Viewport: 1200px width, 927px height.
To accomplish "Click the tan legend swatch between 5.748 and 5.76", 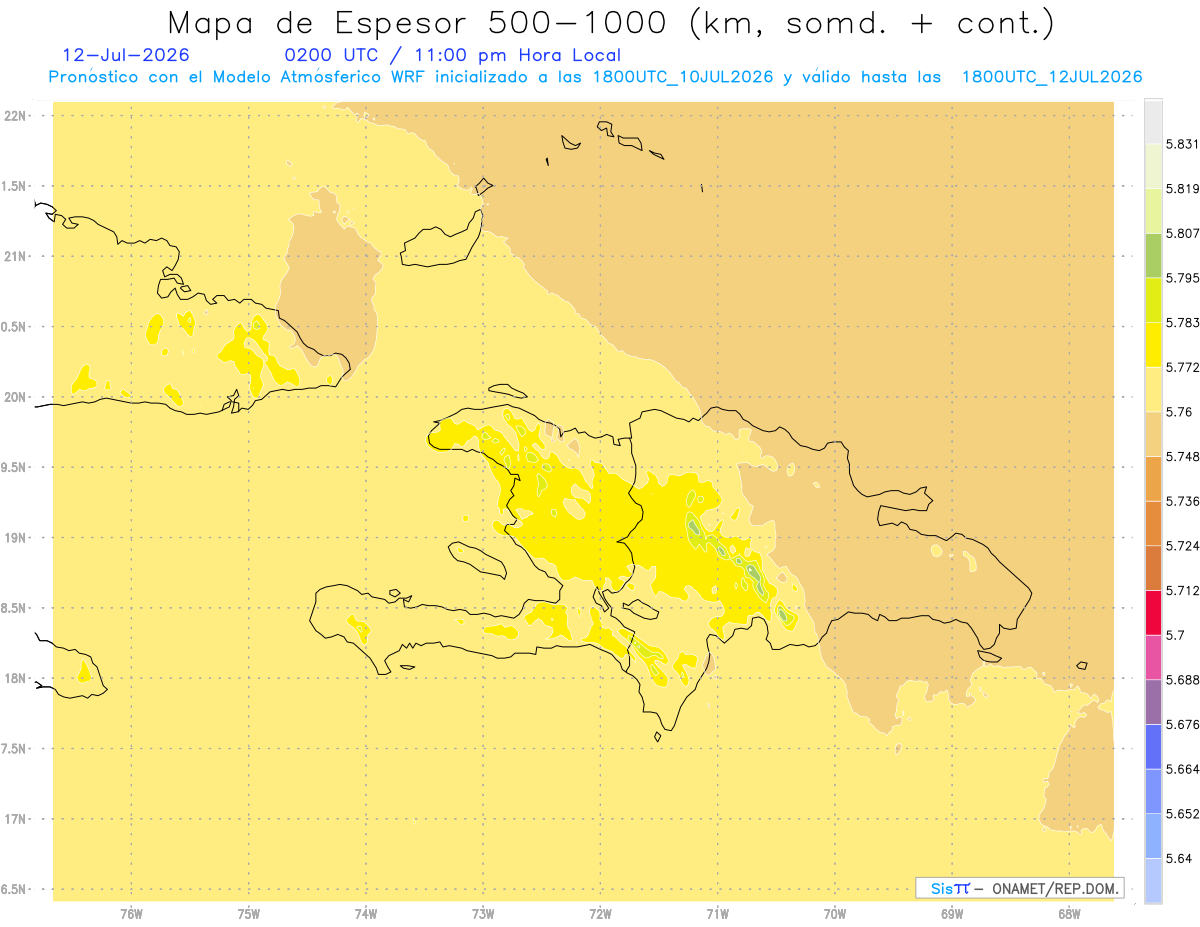I will point(1153,434).
